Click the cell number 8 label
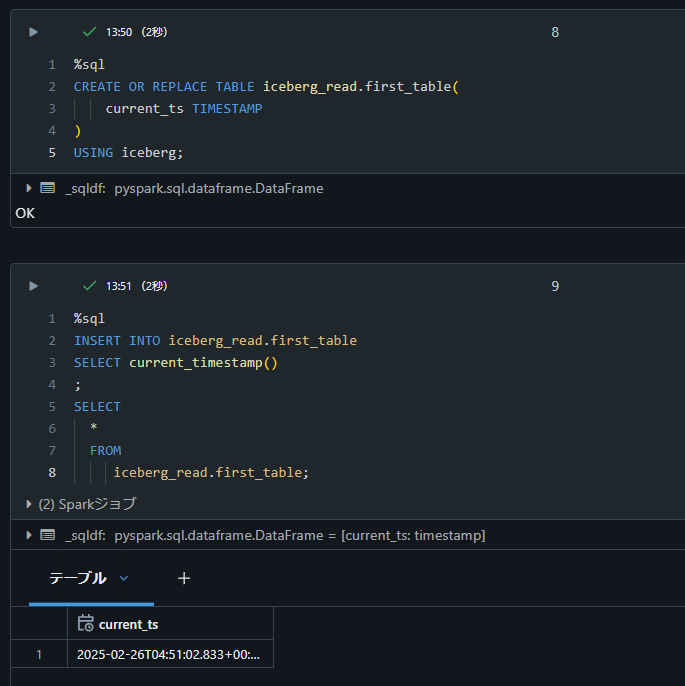 coord(555,32)
